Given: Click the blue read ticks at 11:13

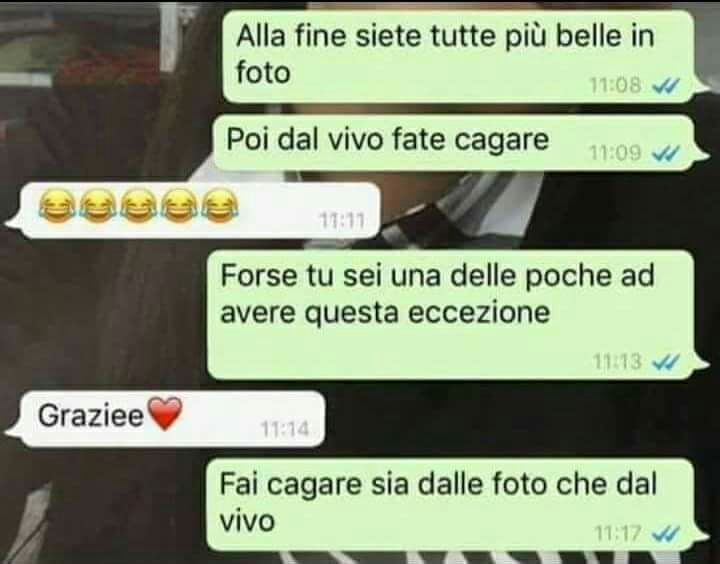Looking at the screenshot, I should coord(666,362).
